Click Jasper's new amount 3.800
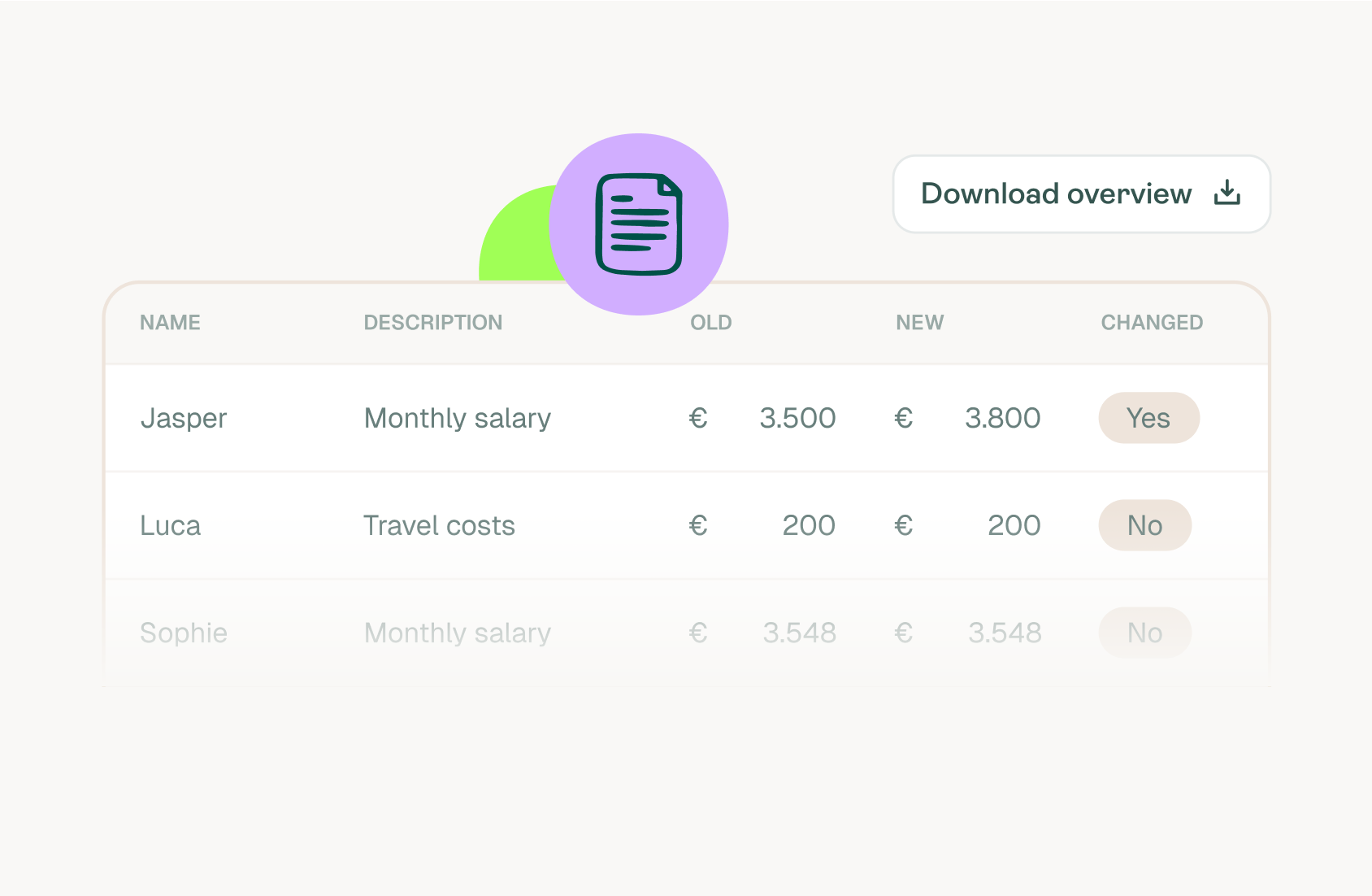This screenshot has height=896, width=1372. point(1002,418)
